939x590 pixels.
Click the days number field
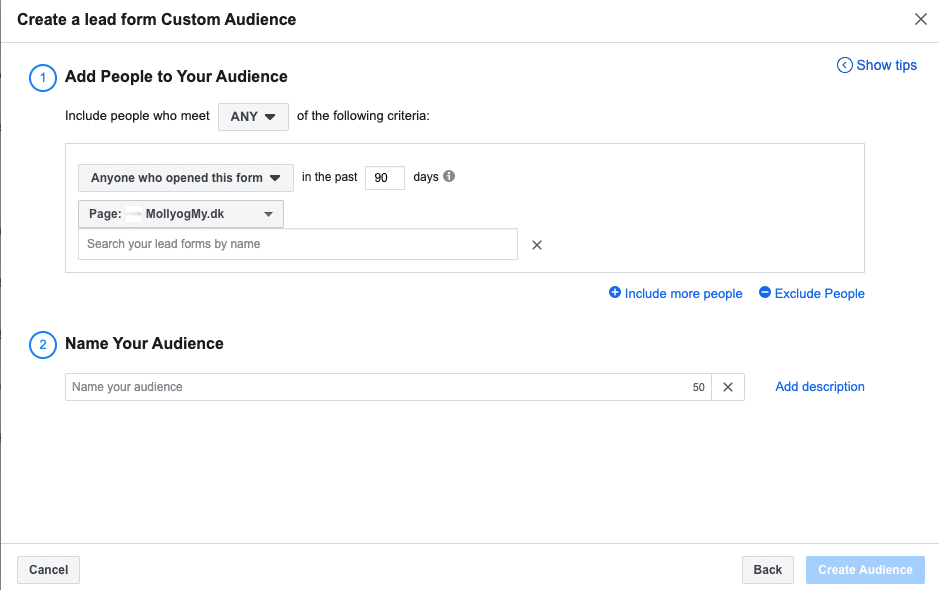pos(384,178)
